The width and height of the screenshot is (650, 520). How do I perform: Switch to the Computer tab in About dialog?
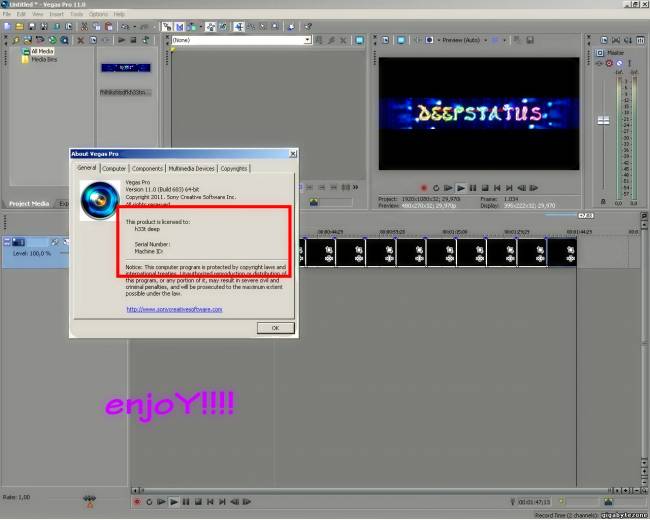click(114, 169)
